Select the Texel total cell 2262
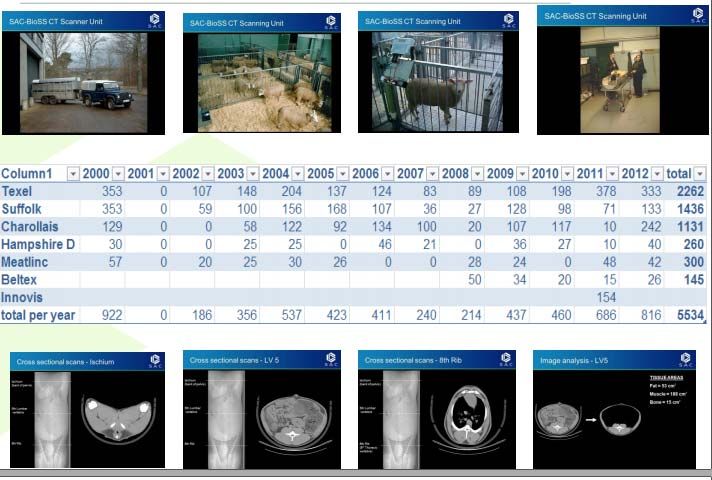 [690, 191]
